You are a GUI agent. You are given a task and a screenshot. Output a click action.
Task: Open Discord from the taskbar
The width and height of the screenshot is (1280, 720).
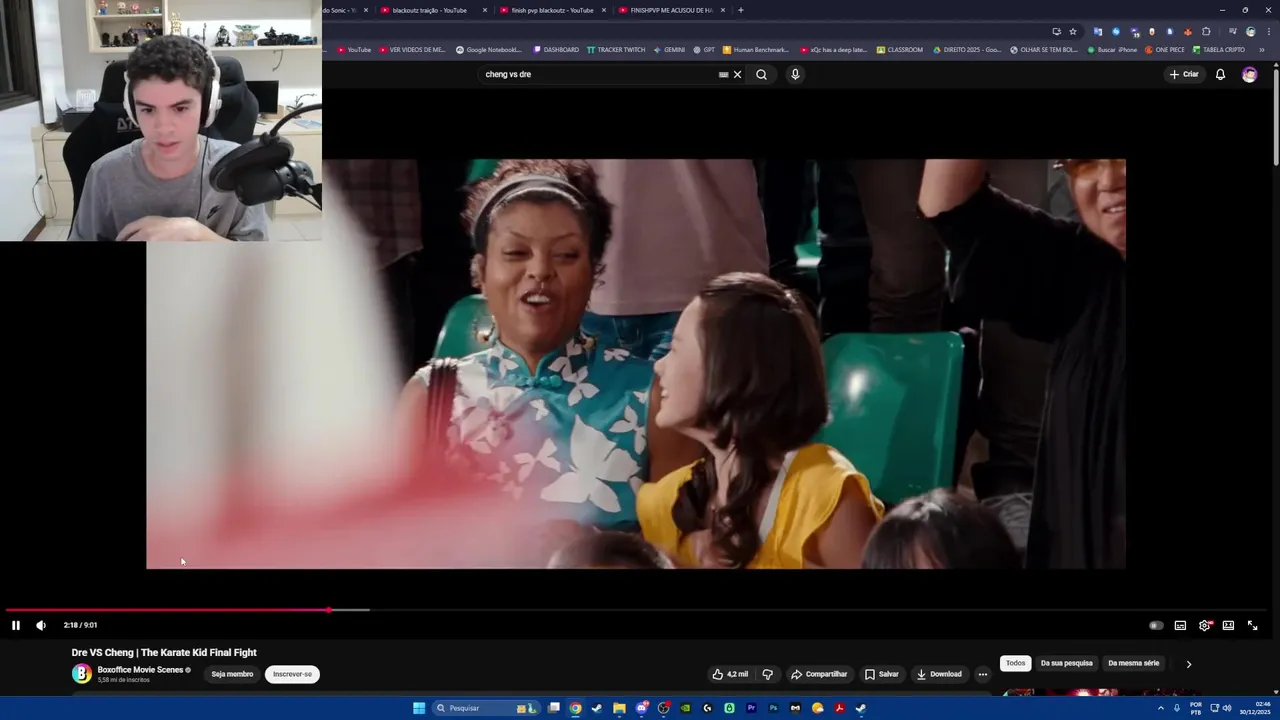(641, 708)
